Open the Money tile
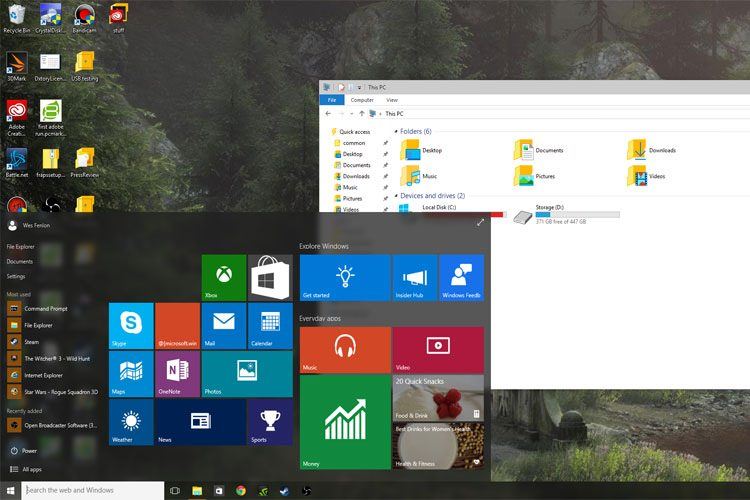 [x=344, y=422]
